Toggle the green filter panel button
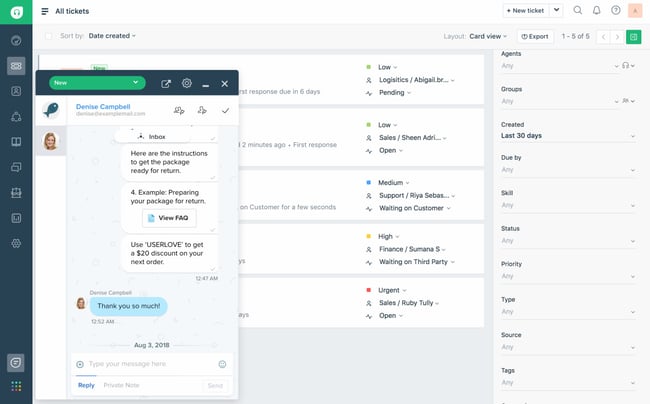Image resolution: width=650 pixels, height=404 pixels. coord(633,36)
